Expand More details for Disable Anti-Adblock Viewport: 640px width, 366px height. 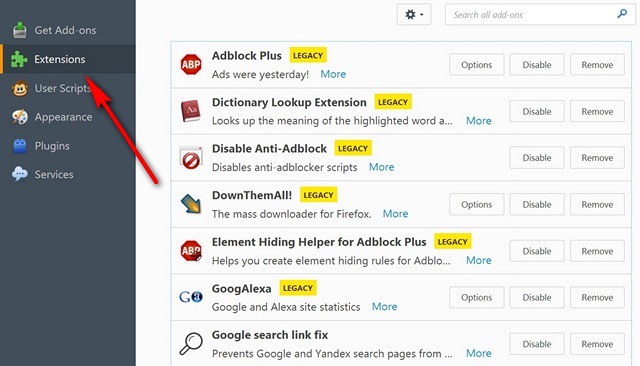[382, 167]
